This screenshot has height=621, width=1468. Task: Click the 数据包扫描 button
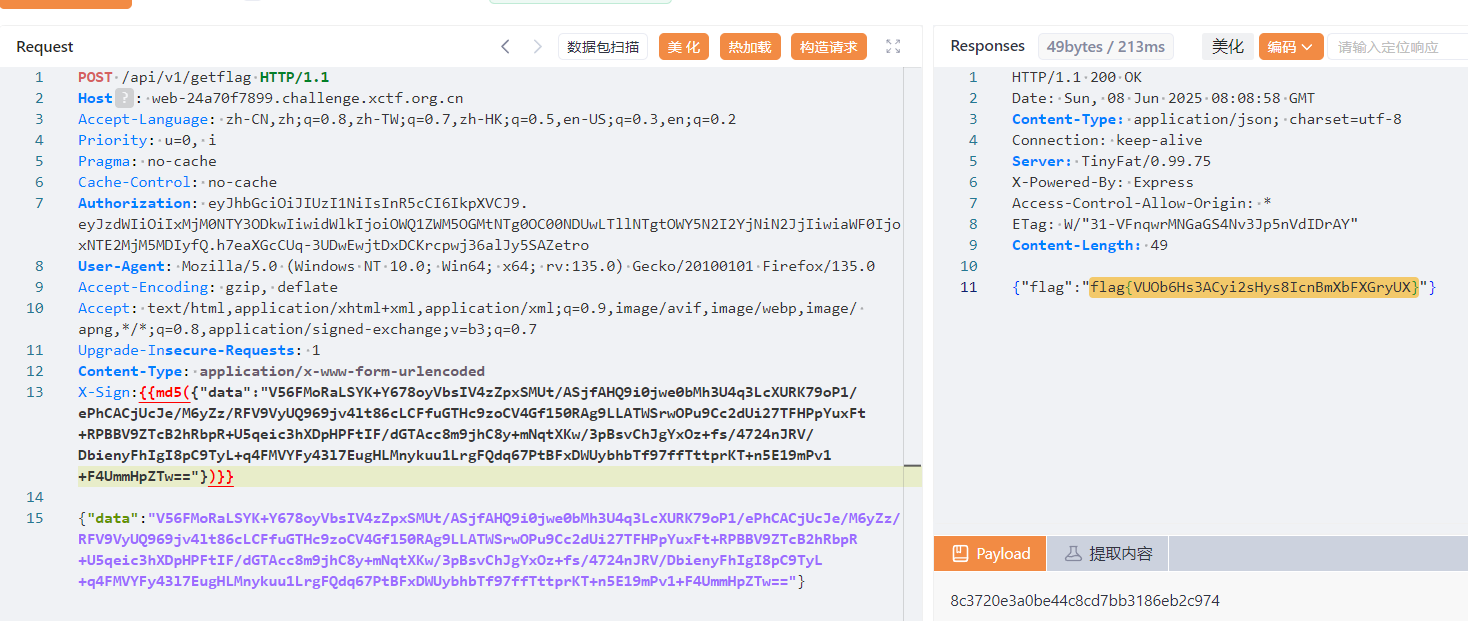point(603,46)
